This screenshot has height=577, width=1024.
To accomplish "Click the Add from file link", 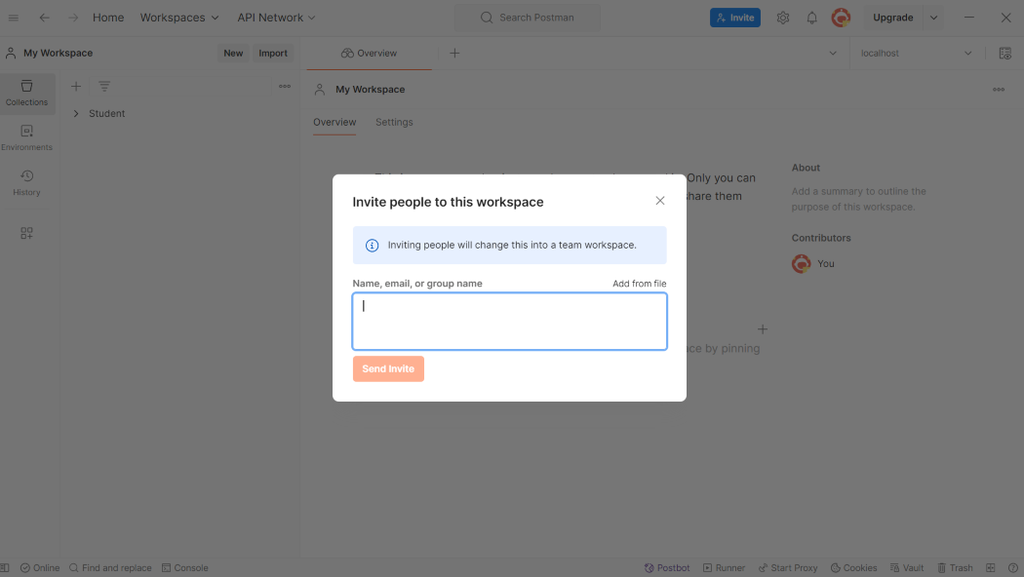I will 639,284.
